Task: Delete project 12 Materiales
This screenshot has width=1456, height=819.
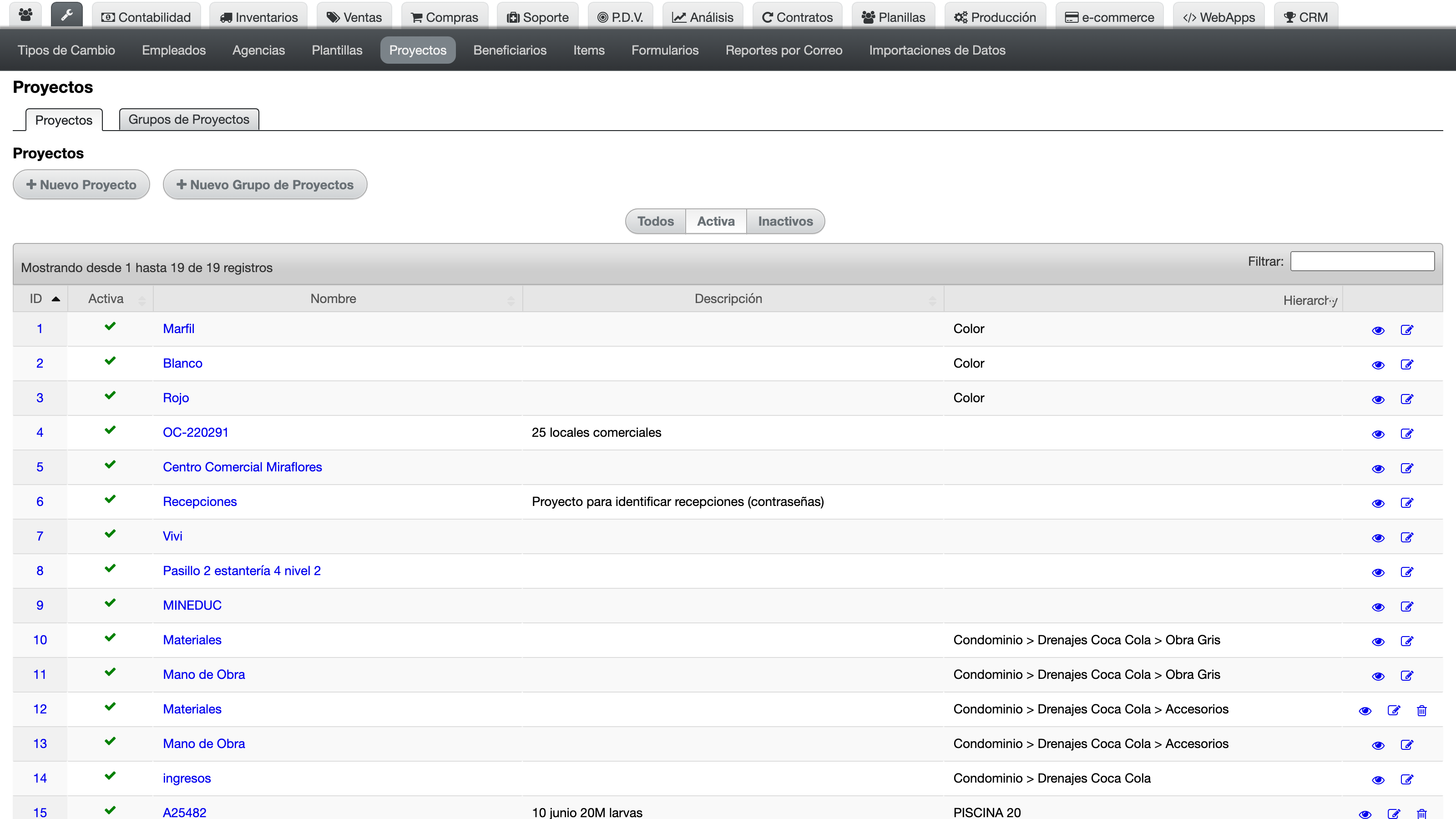Action: click(1421, 710)
